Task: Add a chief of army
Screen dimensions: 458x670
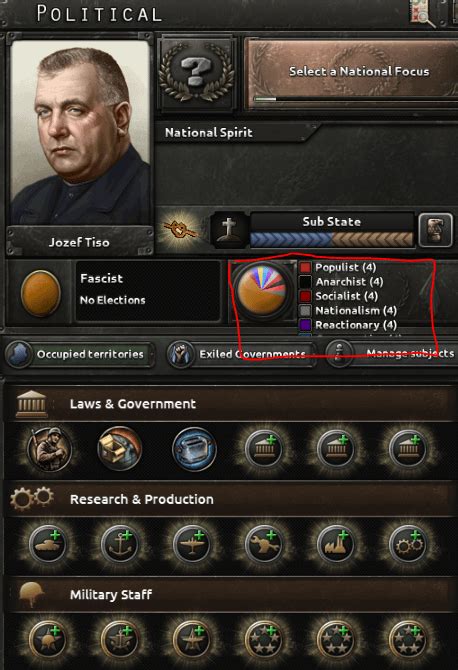Action: click(48, 640)
